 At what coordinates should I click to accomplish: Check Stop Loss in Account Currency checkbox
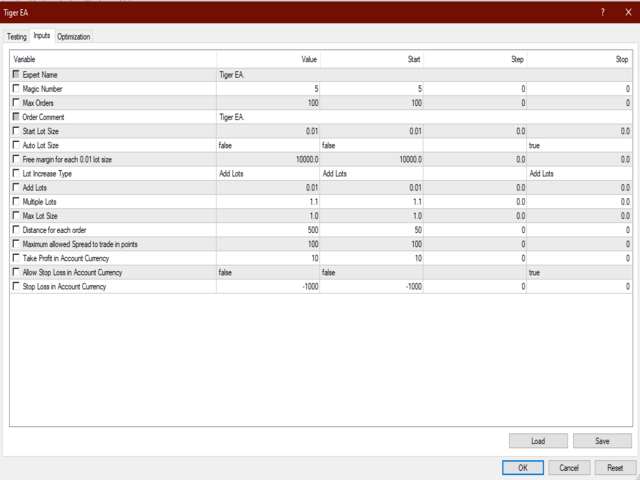16,286
